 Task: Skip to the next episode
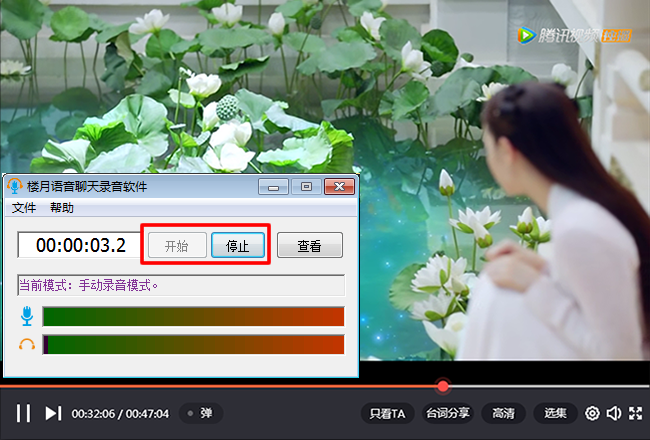click(x=53, y=413)
